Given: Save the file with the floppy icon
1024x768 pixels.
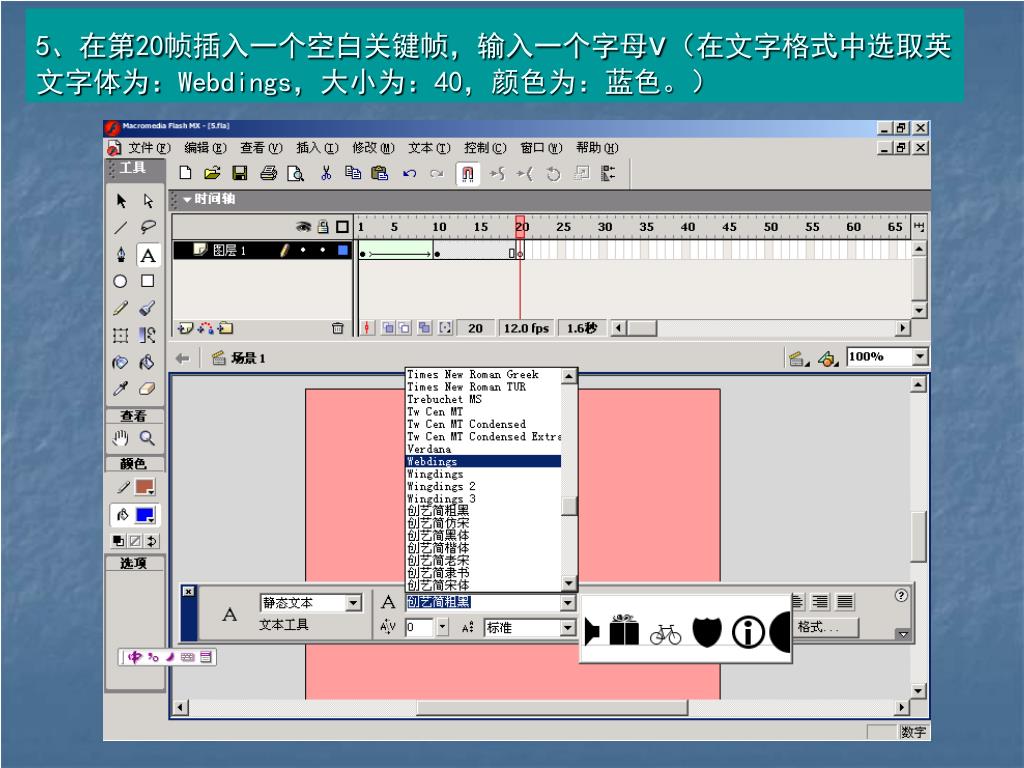Looking at the screenshot, I should point(240,173).
